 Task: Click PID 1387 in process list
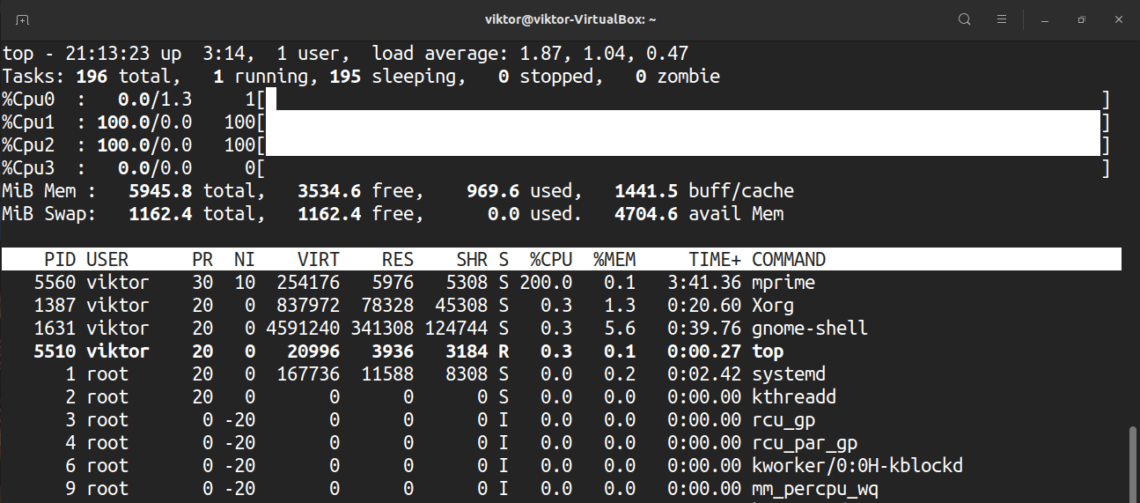tap(55, 305)
